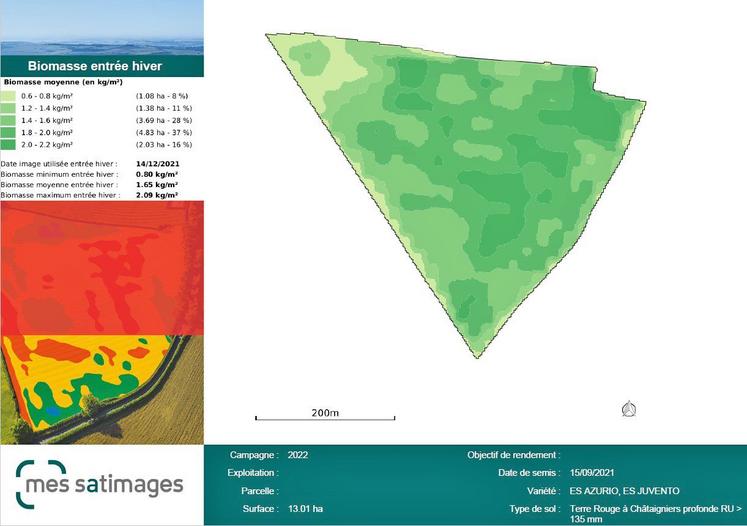Click the Surface 13.01 ha value
Viewport: 747px width, 526px height.
click(x=305, y=509)
